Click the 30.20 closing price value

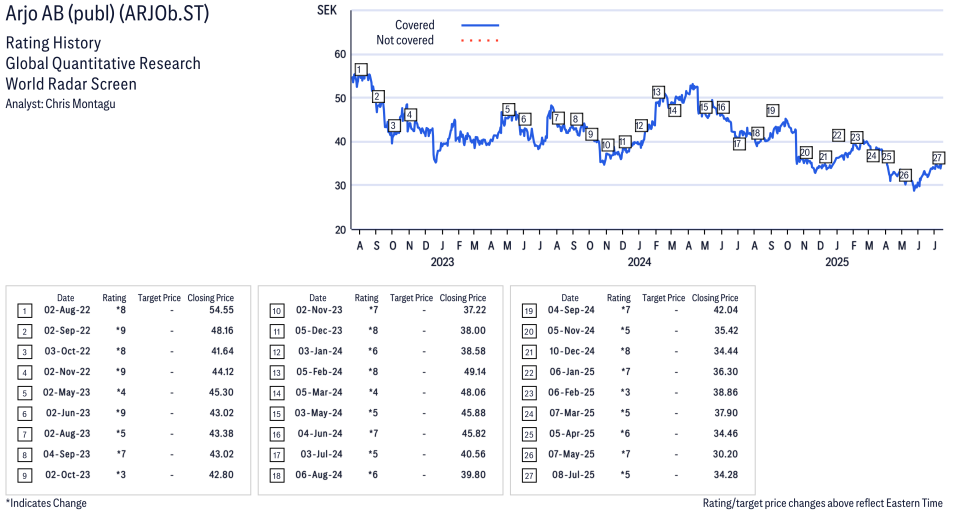click(x=726, y=454)
